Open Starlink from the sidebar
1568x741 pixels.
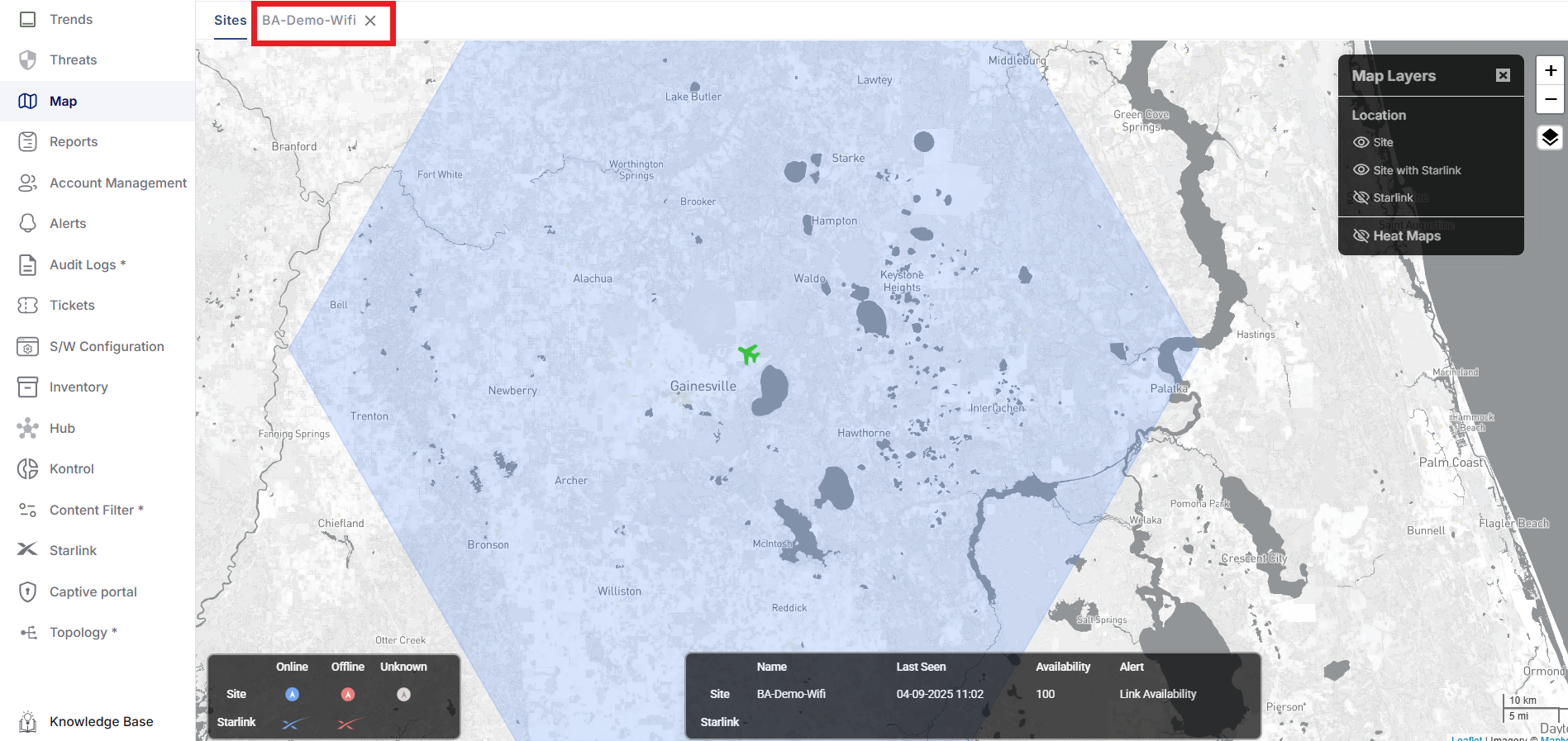(73, 550)
